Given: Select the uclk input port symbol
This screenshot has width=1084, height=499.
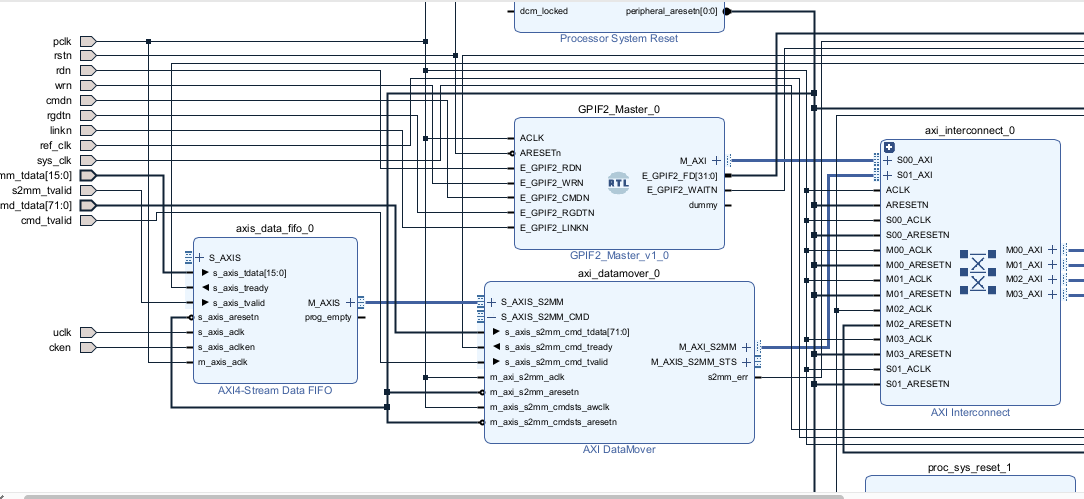Looking at the screenshot, I should tap(87, 332).
